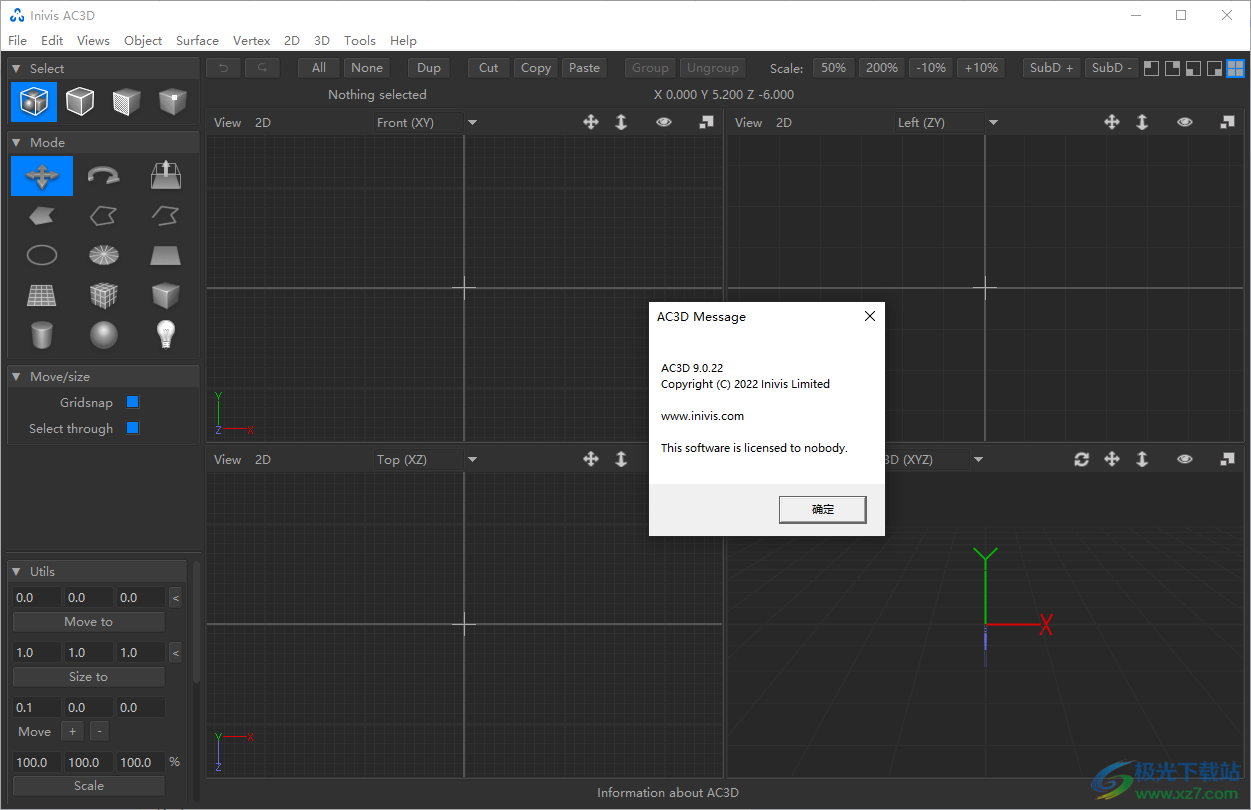Switch to bottom-left single view layout icon

pos(1193,68)
